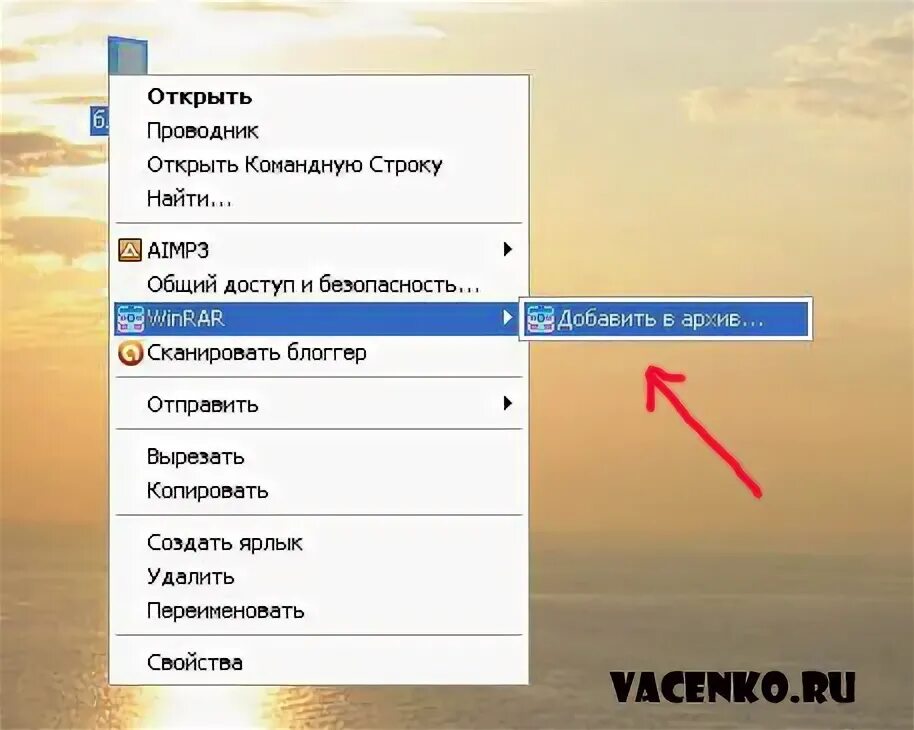Image resolution: width=914 pixels, height=730 pixels.
Task: Choose Копировать menu entry
Action: 207,490
